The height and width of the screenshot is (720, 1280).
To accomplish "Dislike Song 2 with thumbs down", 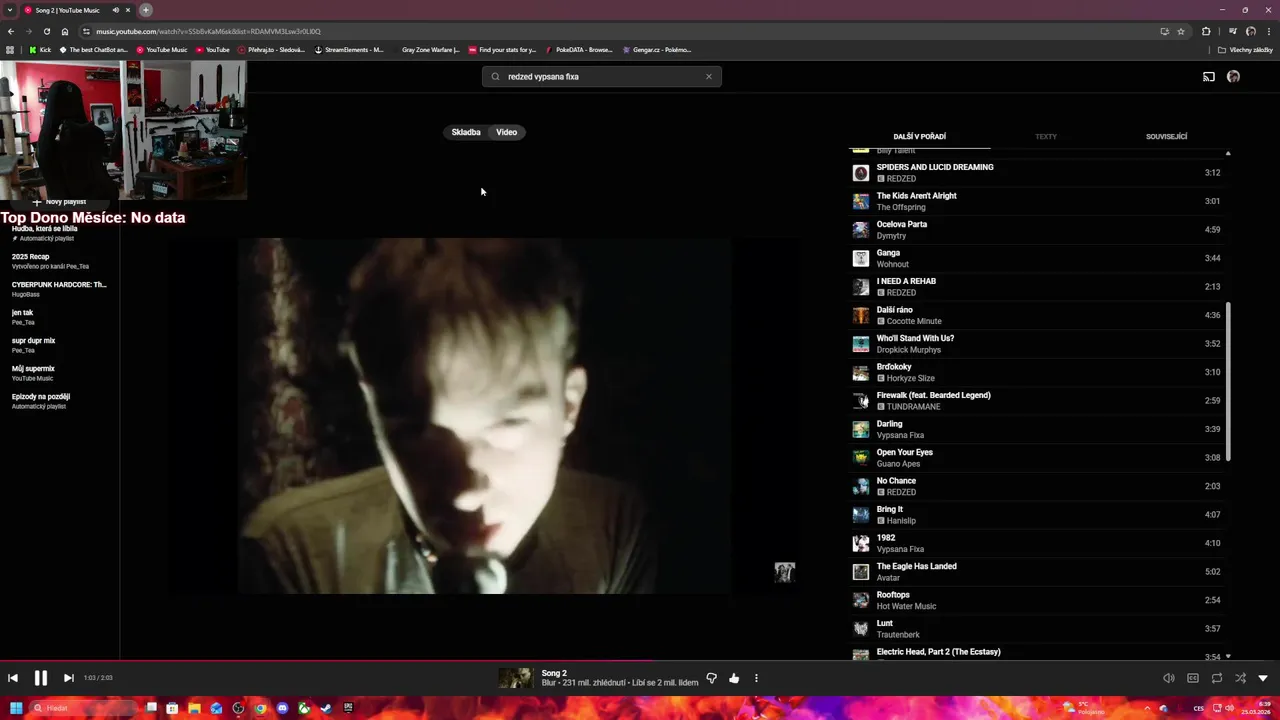I will point(711,678).
